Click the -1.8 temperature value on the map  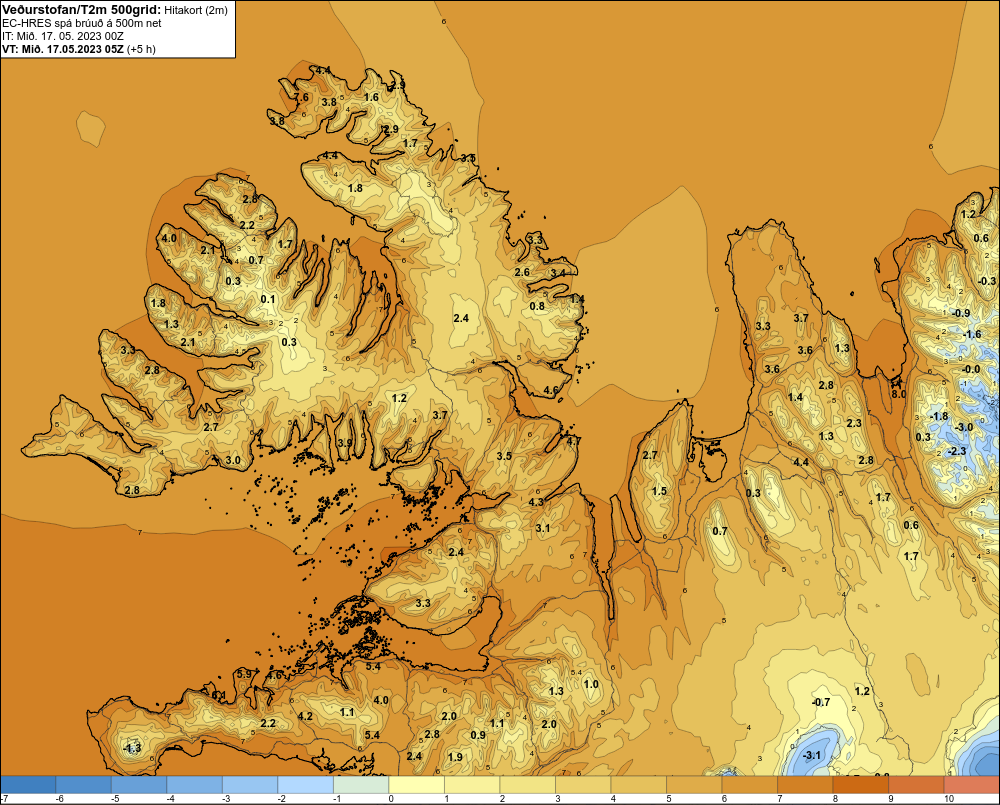click(939, 417)
